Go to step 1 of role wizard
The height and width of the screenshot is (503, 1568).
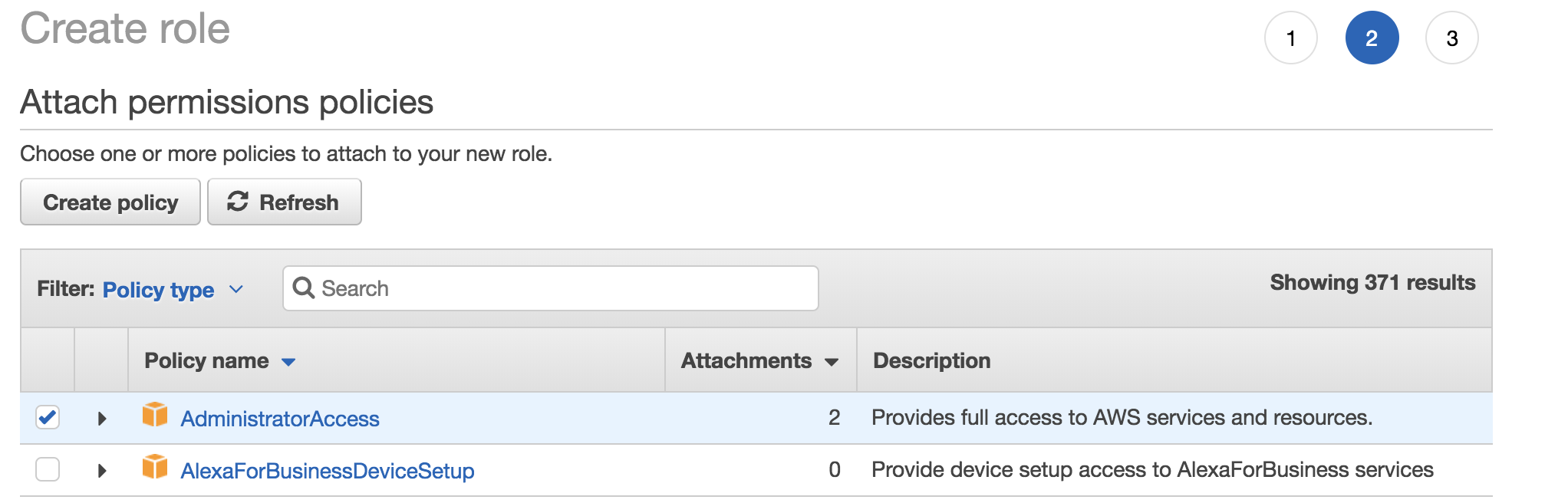tap(1291, 38)
